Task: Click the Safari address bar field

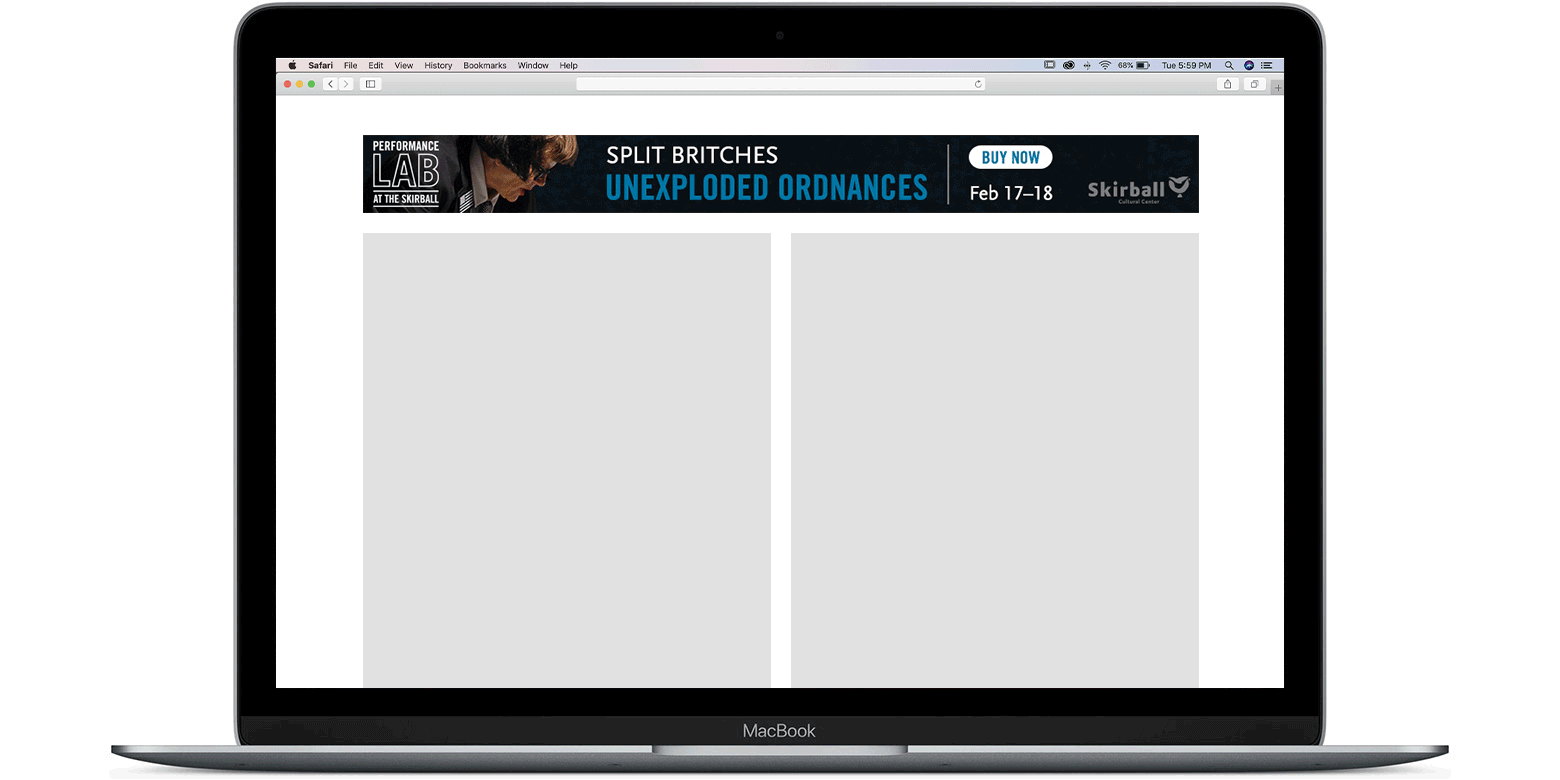Action: click(780, 84)
